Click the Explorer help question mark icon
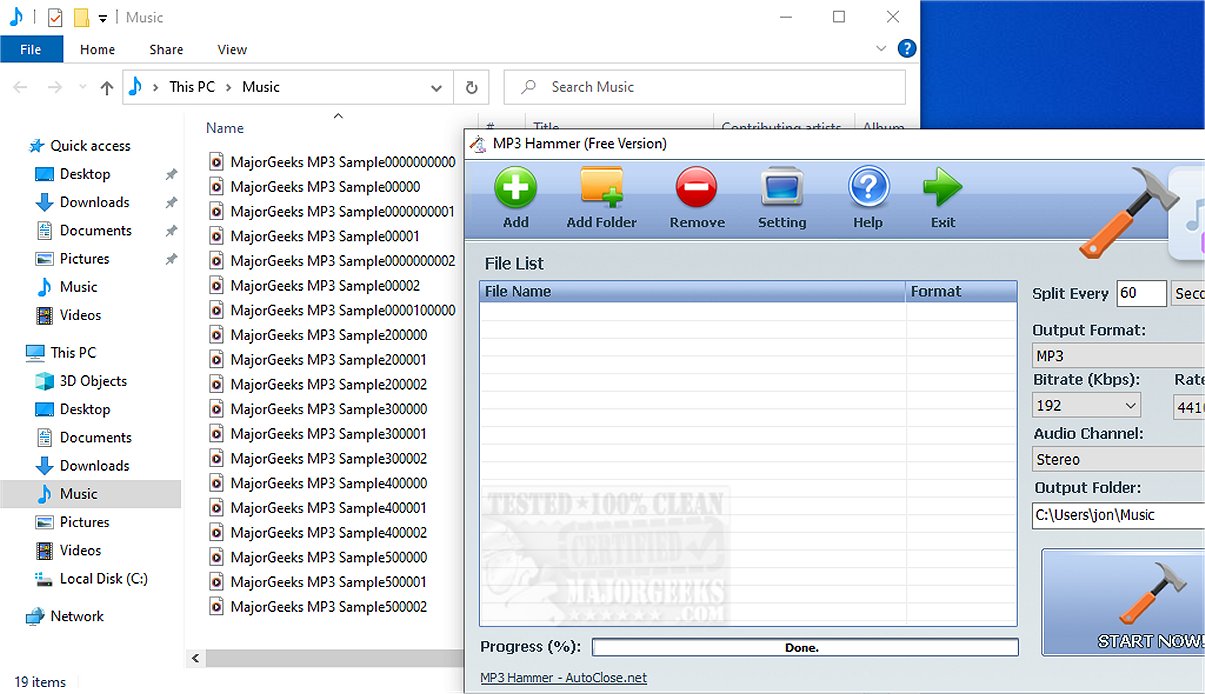1205x694 pixels. point(906,48)
